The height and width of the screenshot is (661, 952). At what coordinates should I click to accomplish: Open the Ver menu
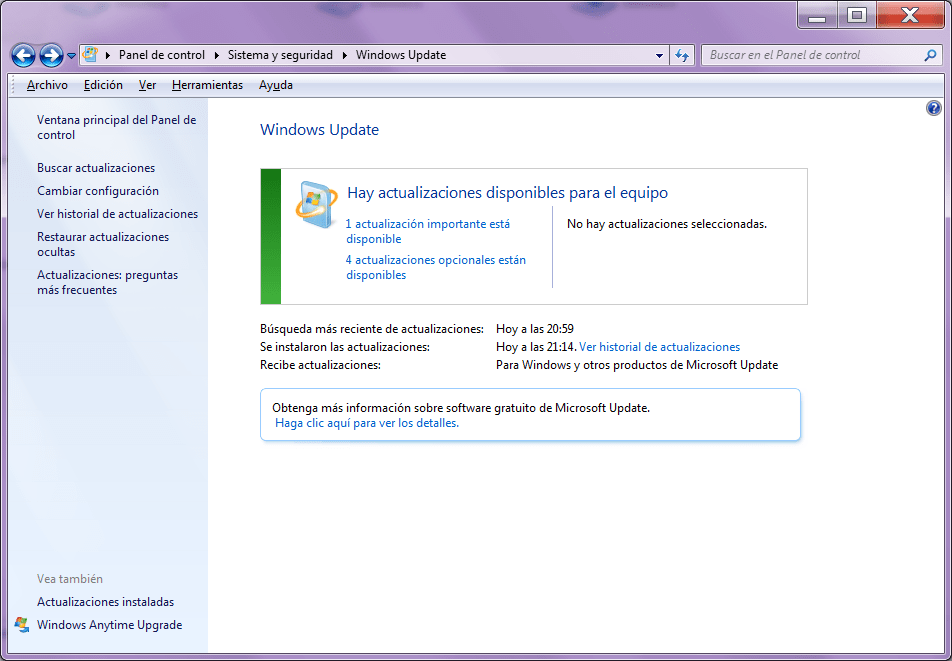(148, 85)
